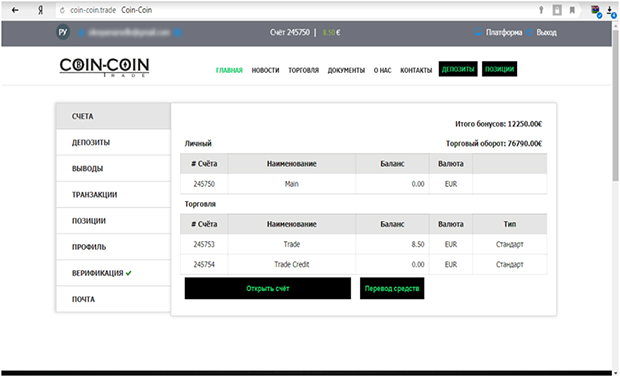Open ДОКУМЕНТЫ menu item

(x=346, y=70)
